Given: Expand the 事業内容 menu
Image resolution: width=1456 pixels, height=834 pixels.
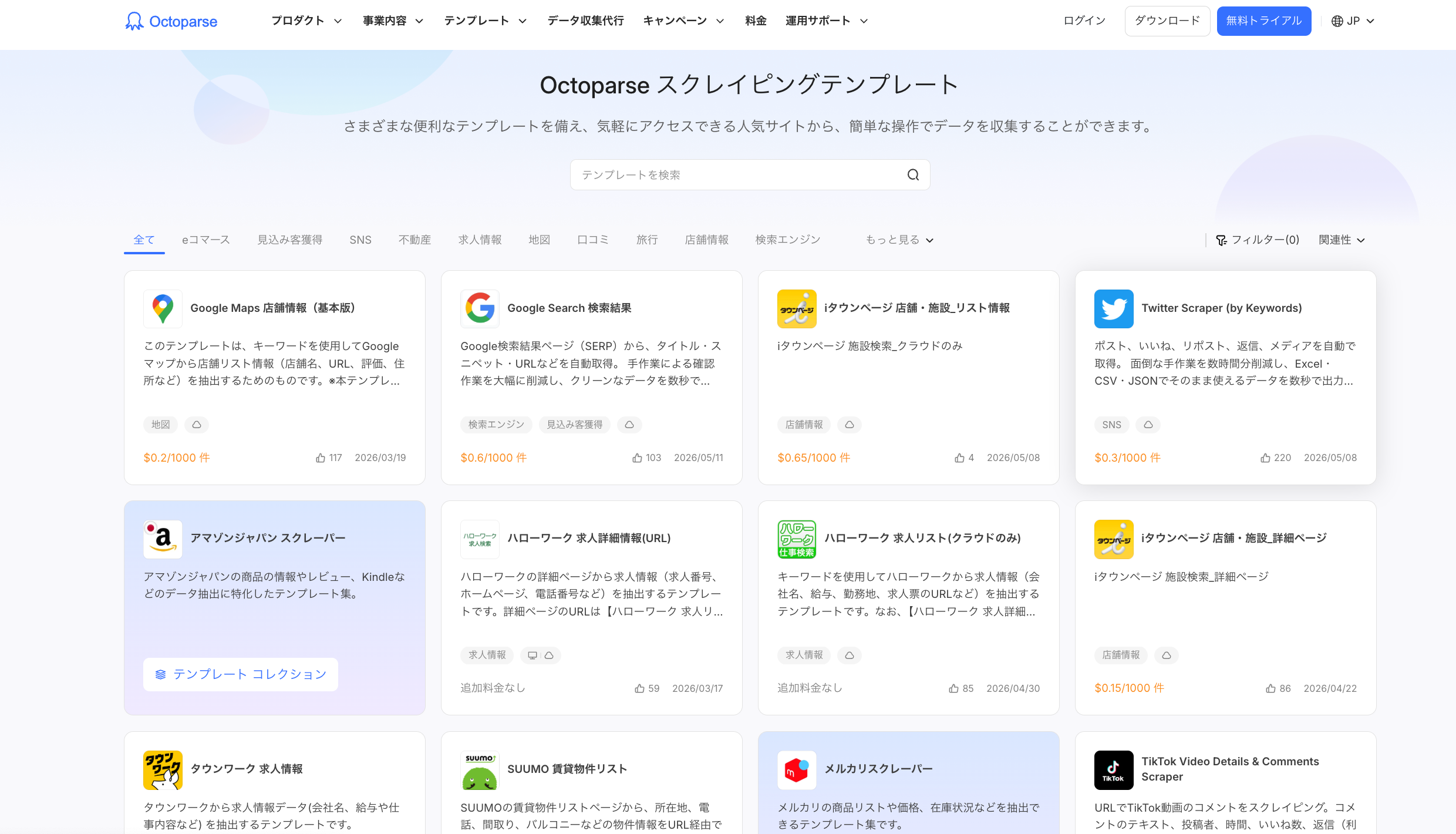Looking at the screenshot, I should click(393, 21).
